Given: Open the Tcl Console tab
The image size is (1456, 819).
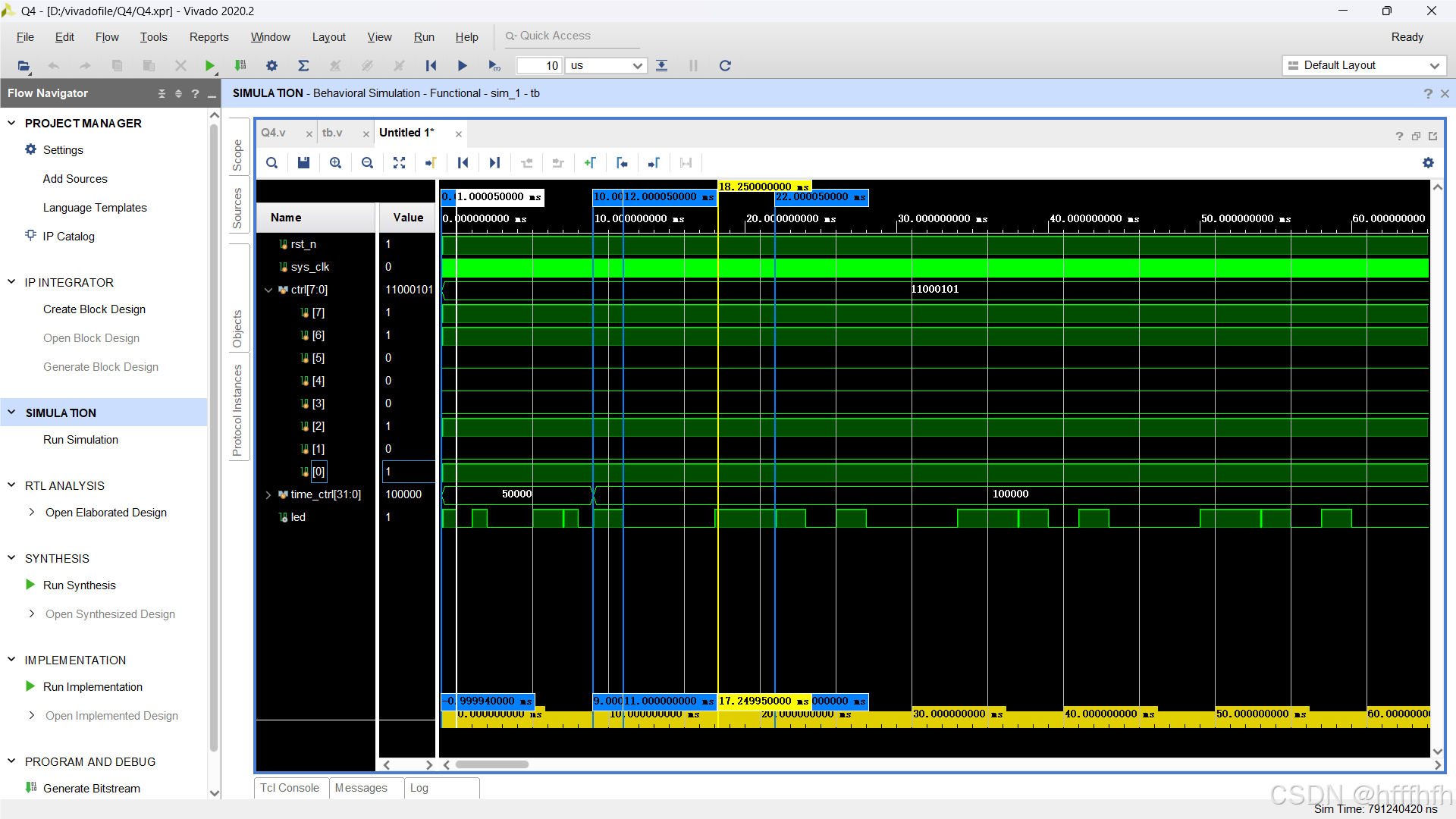Looking at the screenshot, I should [x=290, y=788].
